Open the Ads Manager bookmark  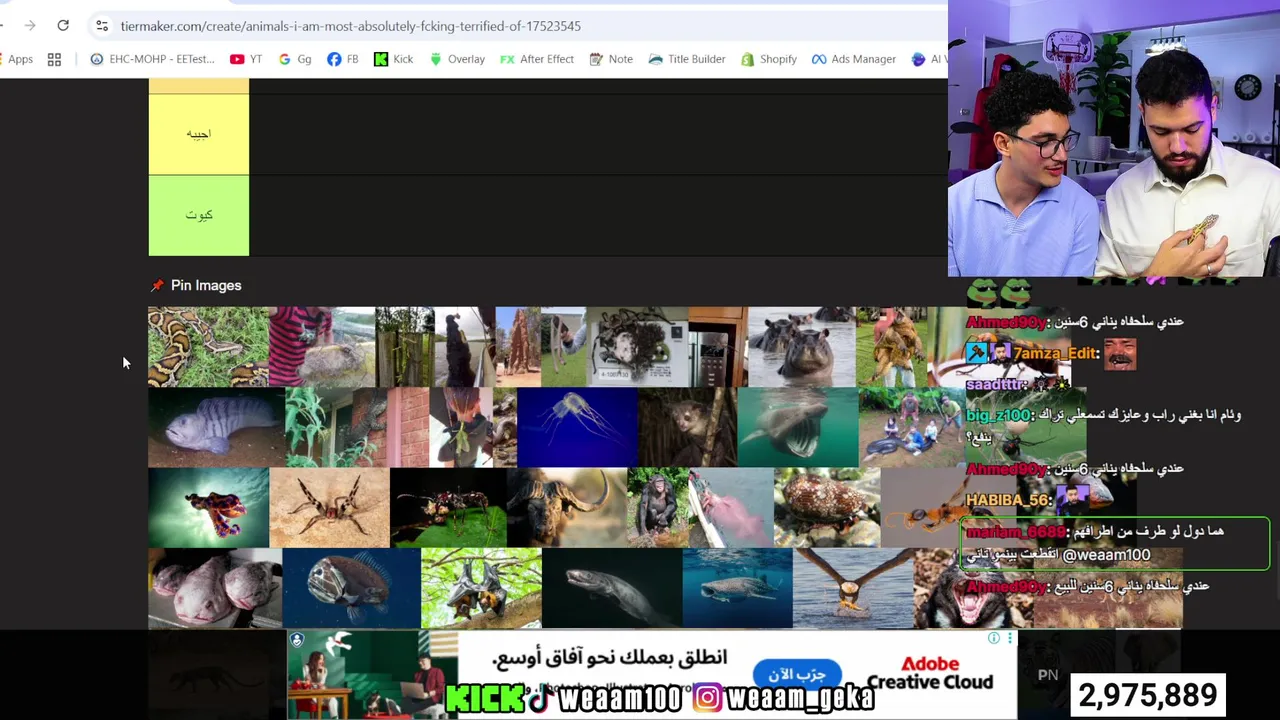click(854, 59)
